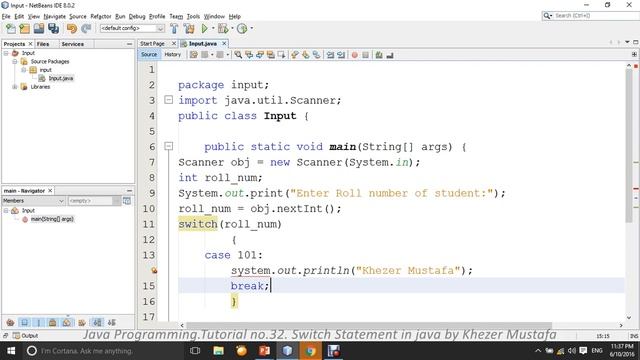The image size is (640, 360).
Task: Open the Profile Project dropdown arrow
Action: [x=251, y=28]
